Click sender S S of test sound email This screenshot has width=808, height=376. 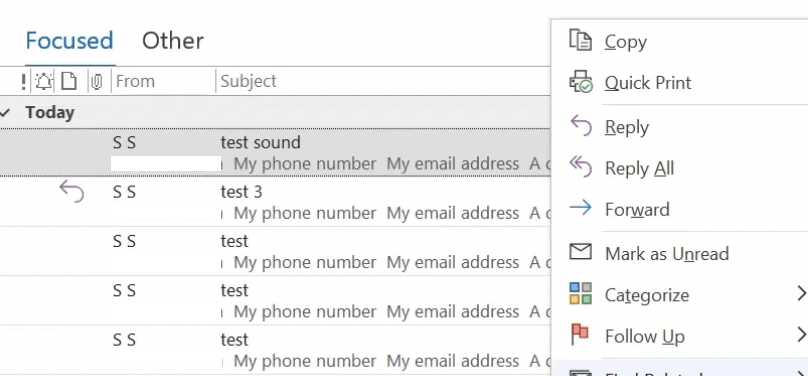click(x=124, y=143)
